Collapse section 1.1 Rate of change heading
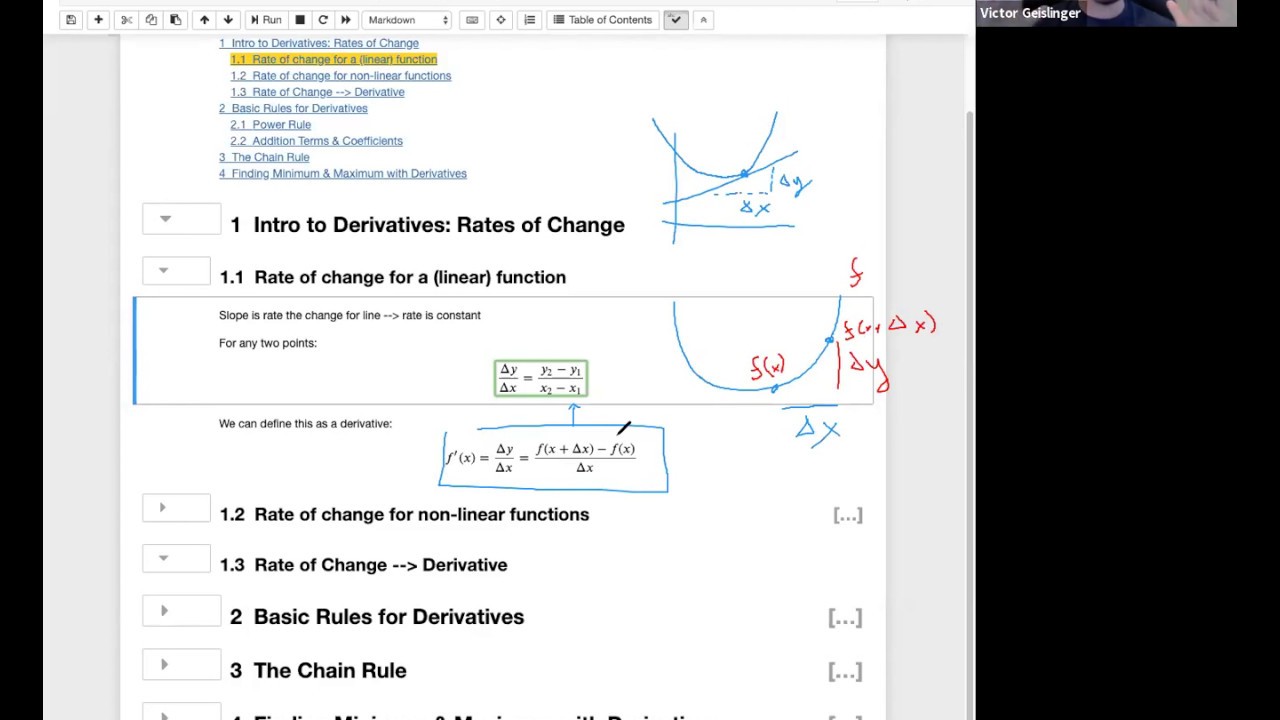Image resolution: width=1280 pixels, height=720 pixels. point(164,270)
